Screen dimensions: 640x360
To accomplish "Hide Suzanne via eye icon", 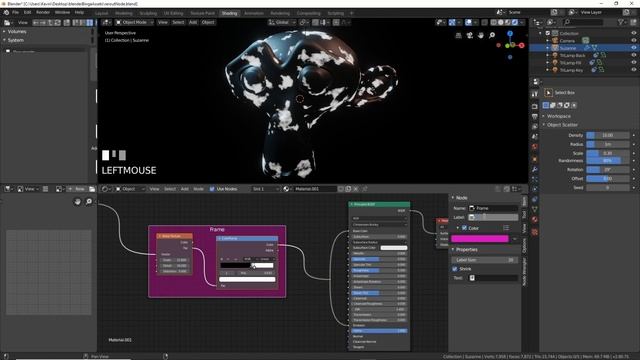I will coord(633,48).
